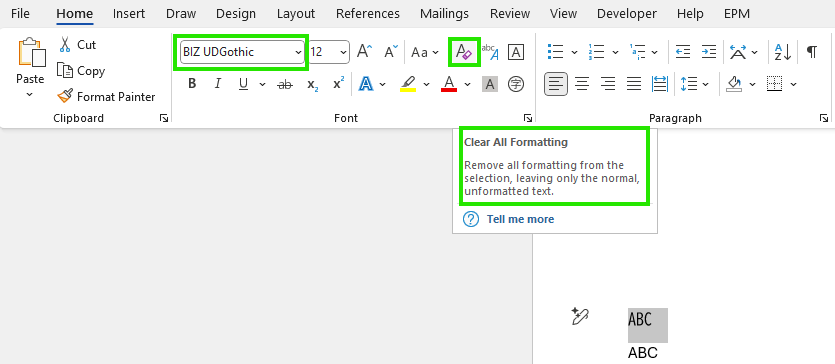Viewport: 835px width, 364px height.
Task: Click Clear All Formatting eraser icon
Action: pyautogui.click(x=464, y=52)
